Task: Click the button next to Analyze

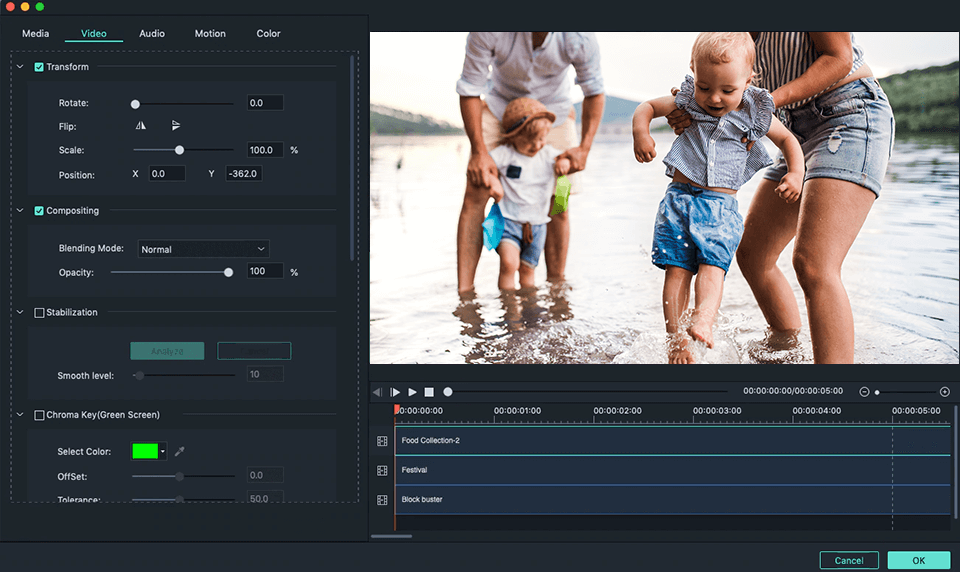Action: point(254,351)
